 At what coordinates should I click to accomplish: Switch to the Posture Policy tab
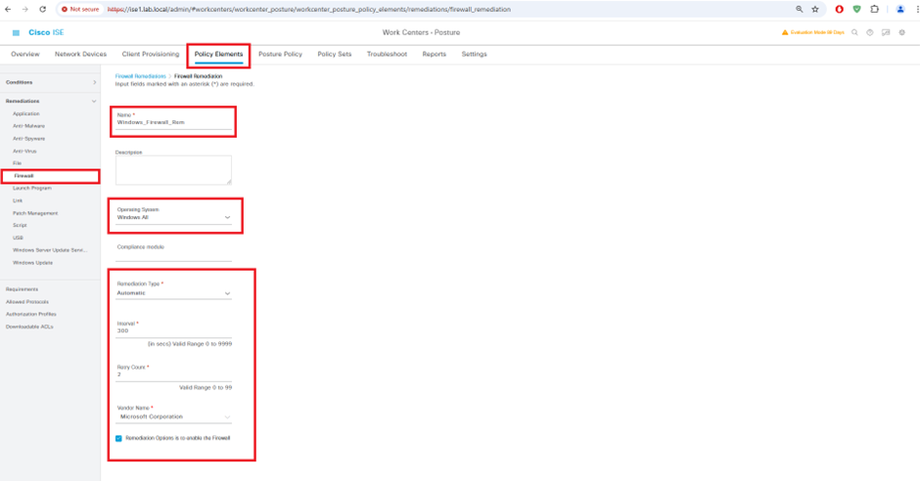280,54
